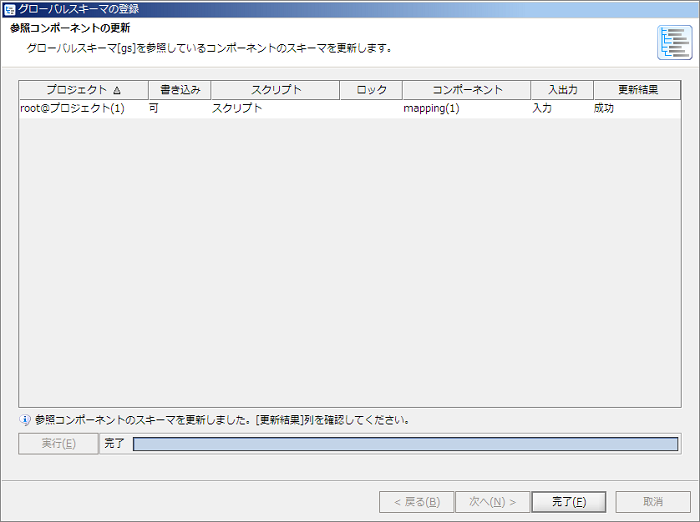
Task: Click the 入力 cell in the row
Action: click(x=542, y=108)
